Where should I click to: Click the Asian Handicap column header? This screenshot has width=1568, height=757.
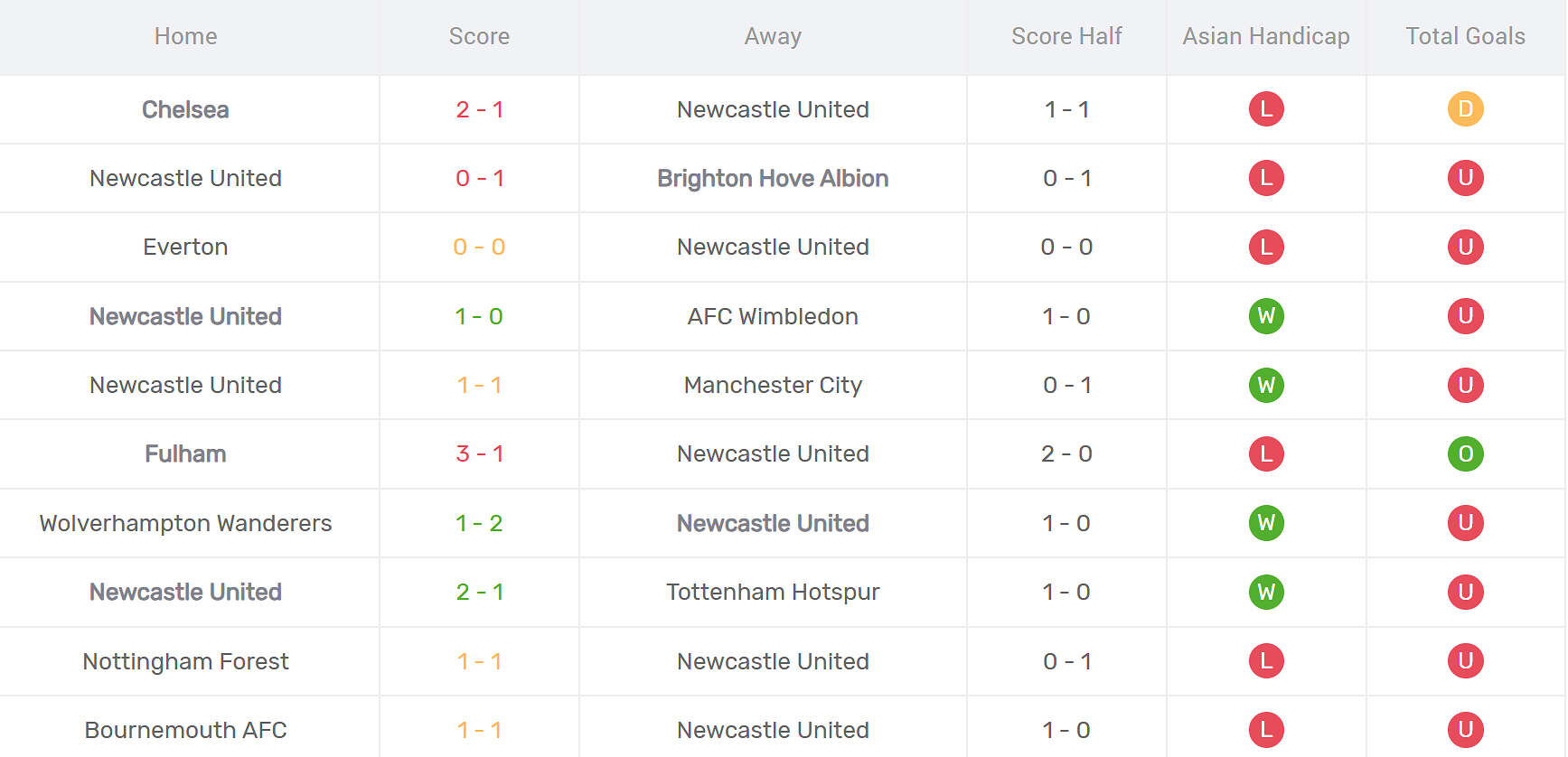1265,36
